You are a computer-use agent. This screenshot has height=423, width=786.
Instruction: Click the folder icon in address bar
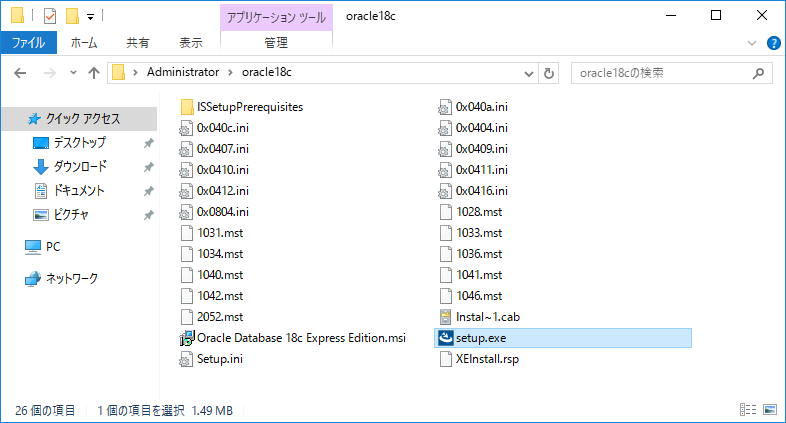119,73
